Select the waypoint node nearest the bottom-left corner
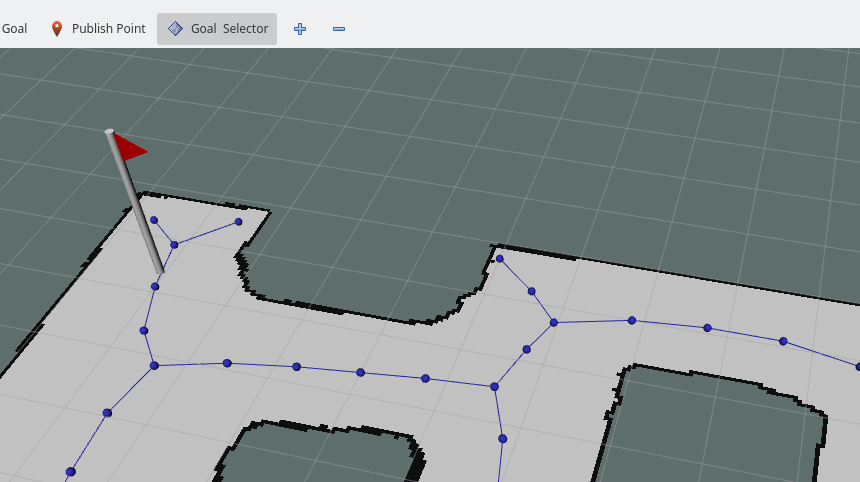 pyautogui.click(x=70, y=471)
